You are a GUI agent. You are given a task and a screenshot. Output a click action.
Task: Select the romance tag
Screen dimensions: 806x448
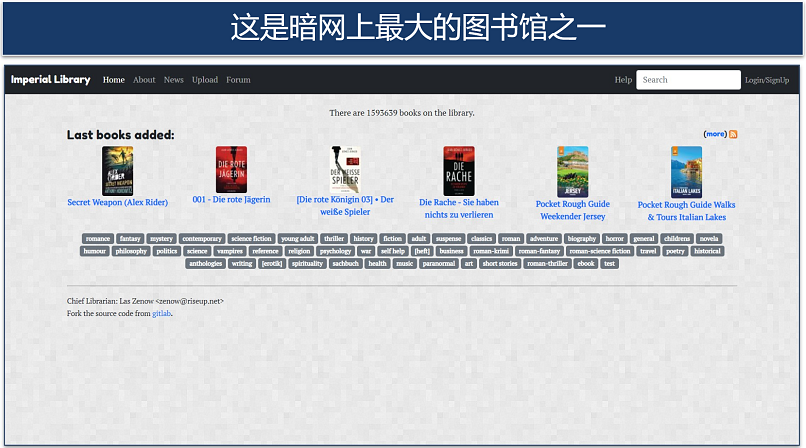(x=97, y=239)
